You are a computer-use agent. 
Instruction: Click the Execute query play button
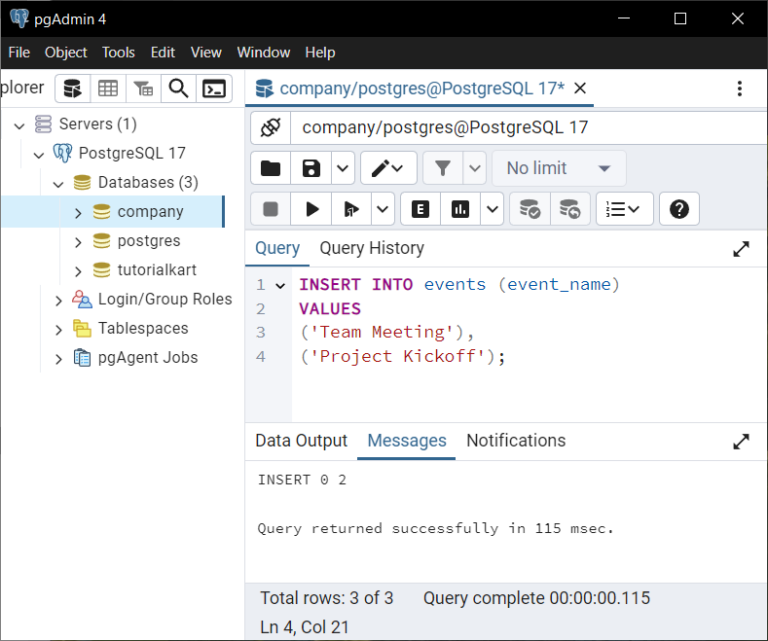312,209
